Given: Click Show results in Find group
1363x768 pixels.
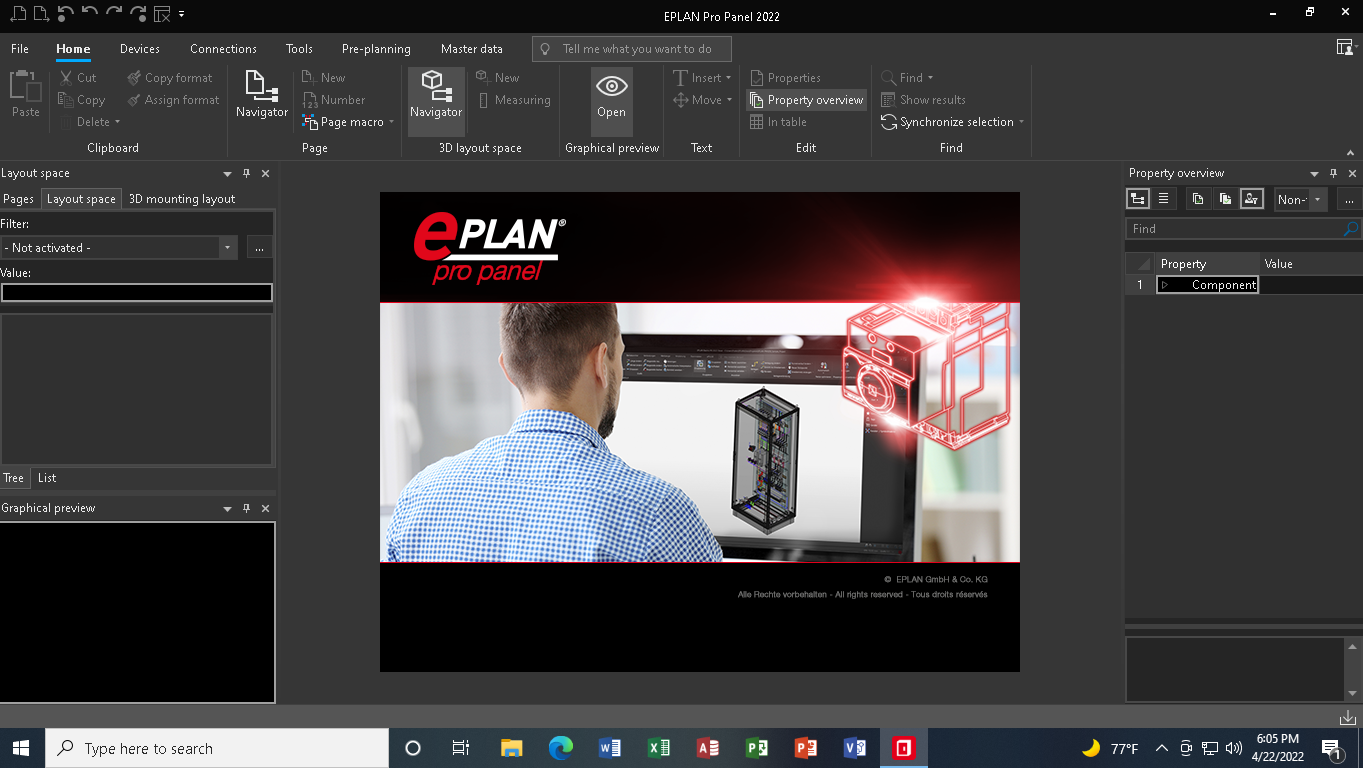Looking at the screenshot, I should pyautogui.click(x=923, y=100).
